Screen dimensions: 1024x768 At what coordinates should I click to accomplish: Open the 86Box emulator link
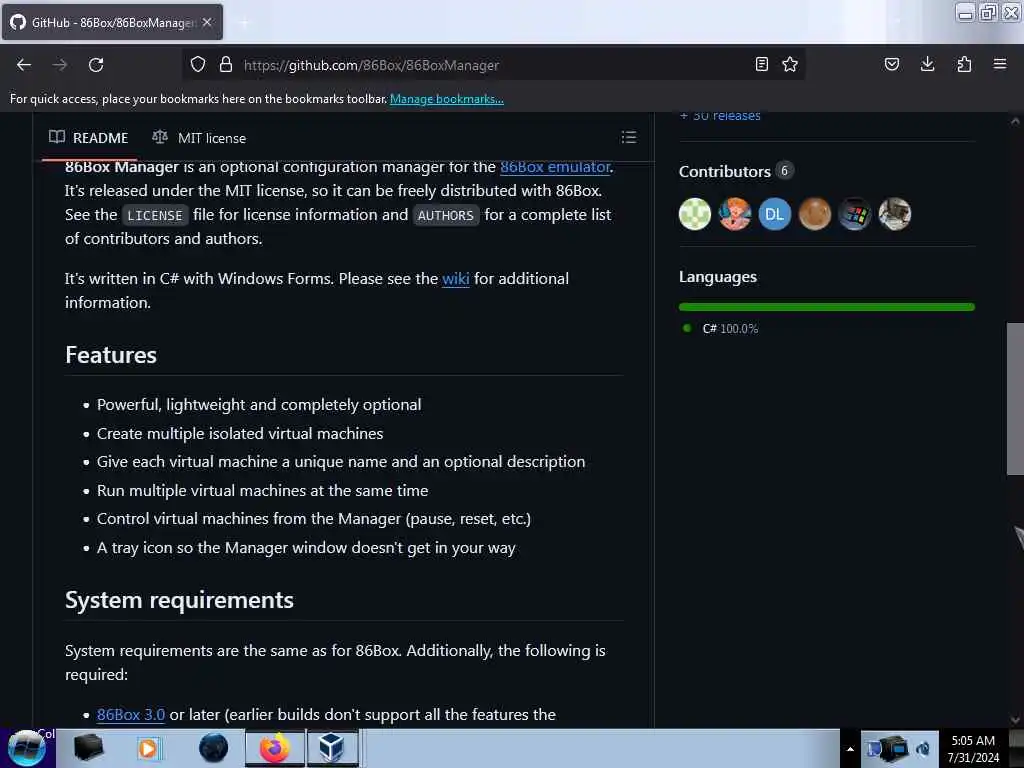point(555,167)
